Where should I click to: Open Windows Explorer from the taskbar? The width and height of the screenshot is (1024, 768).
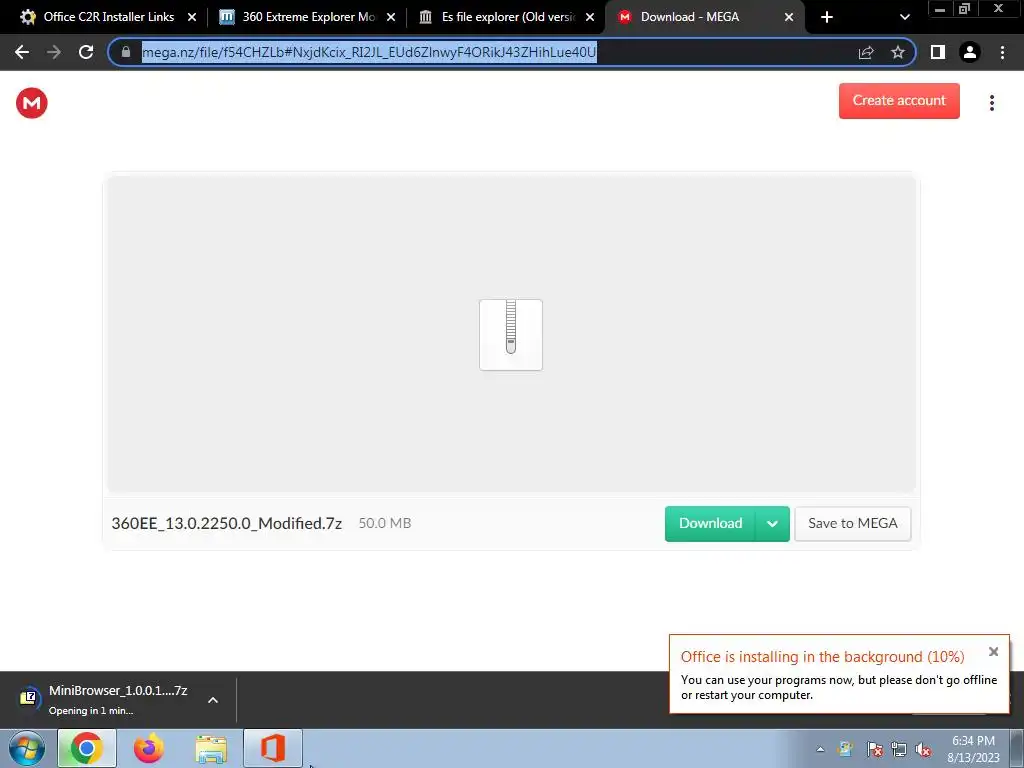(211, 748)
